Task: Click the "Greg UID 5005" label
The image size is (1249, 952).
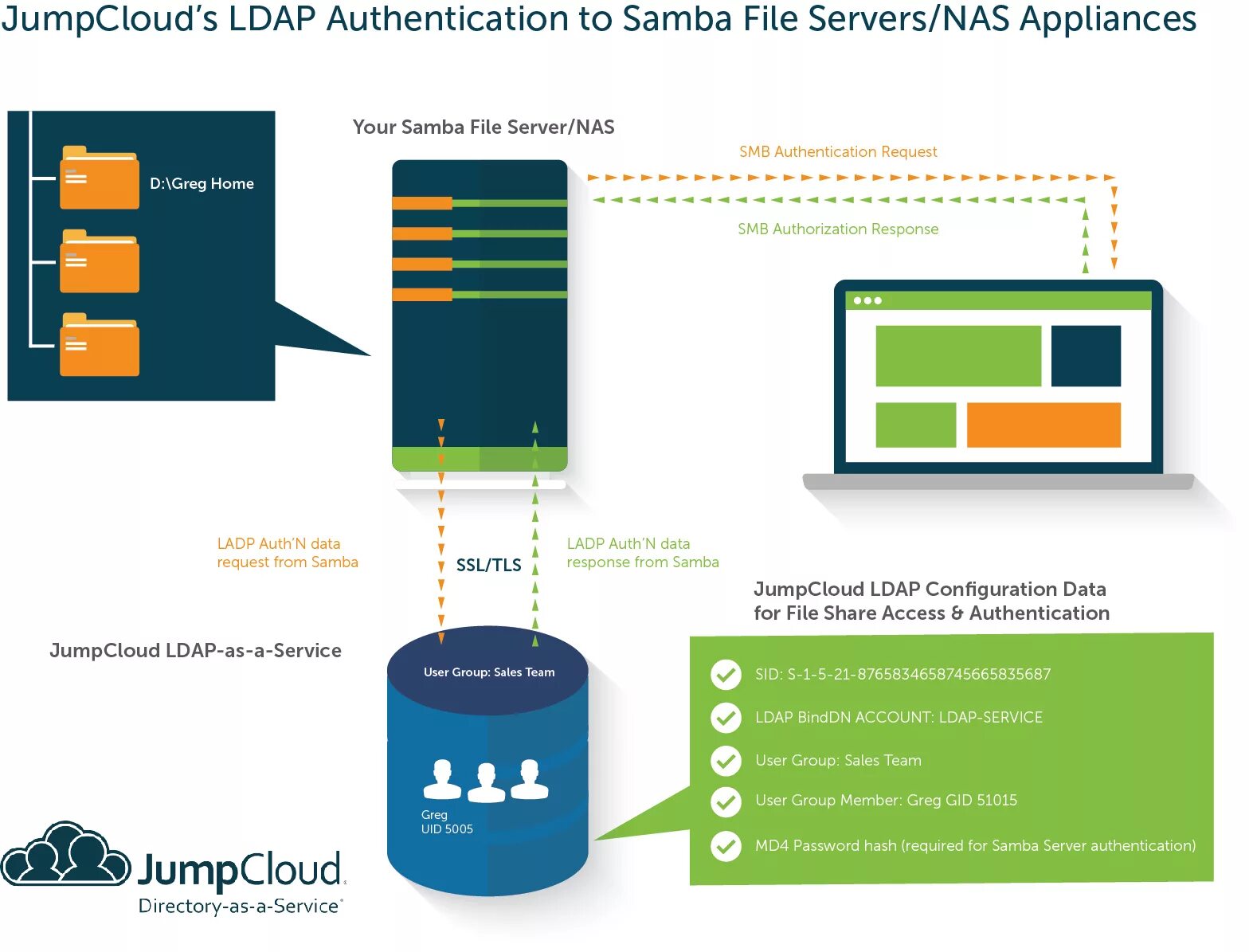Action: (447, 822)
